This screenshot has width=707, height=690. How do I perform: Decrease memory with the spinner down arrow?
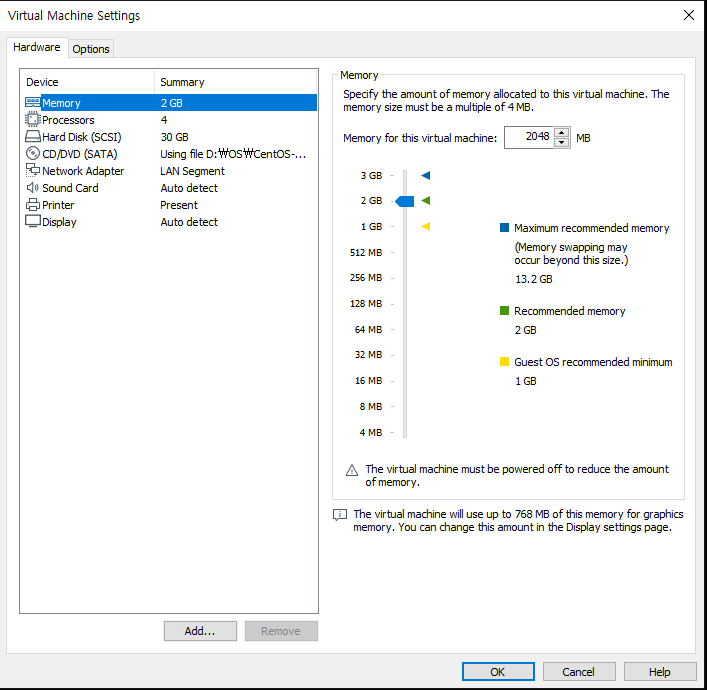(x=561, y=143)
